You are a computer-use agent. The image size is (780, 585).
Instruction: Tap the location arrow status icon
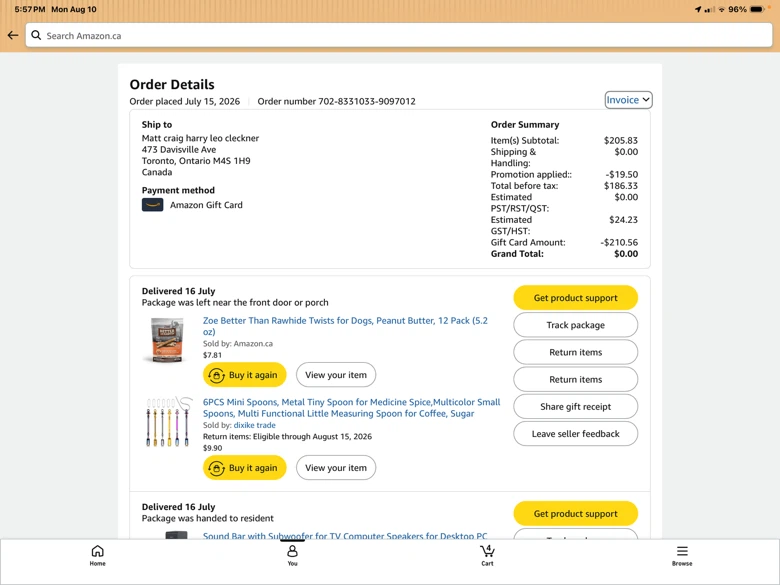pyautogui.click(x=698, y=9)
